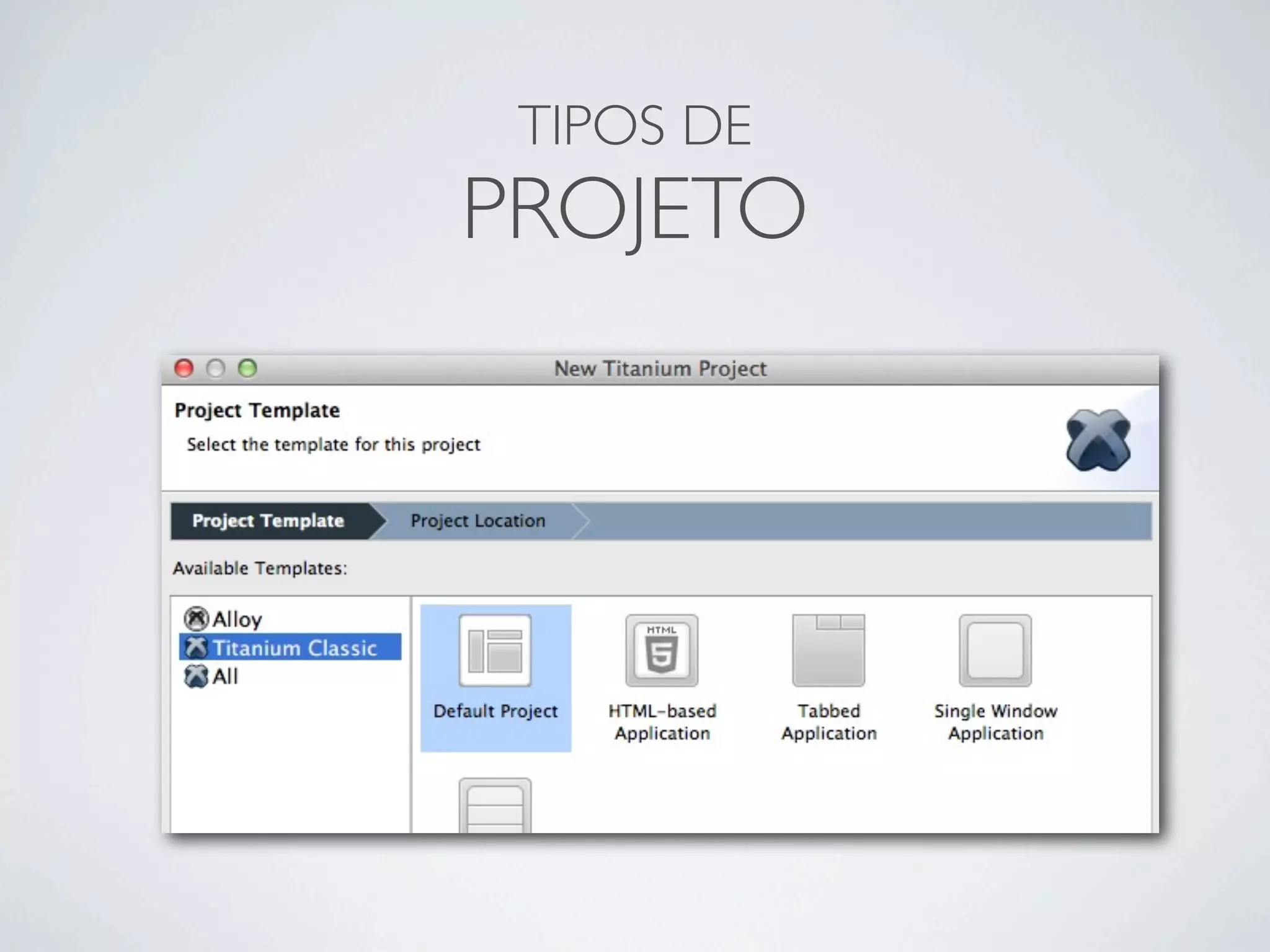Click the Default Project label
The image size is (1270, 952).
(x=495, y=711)
